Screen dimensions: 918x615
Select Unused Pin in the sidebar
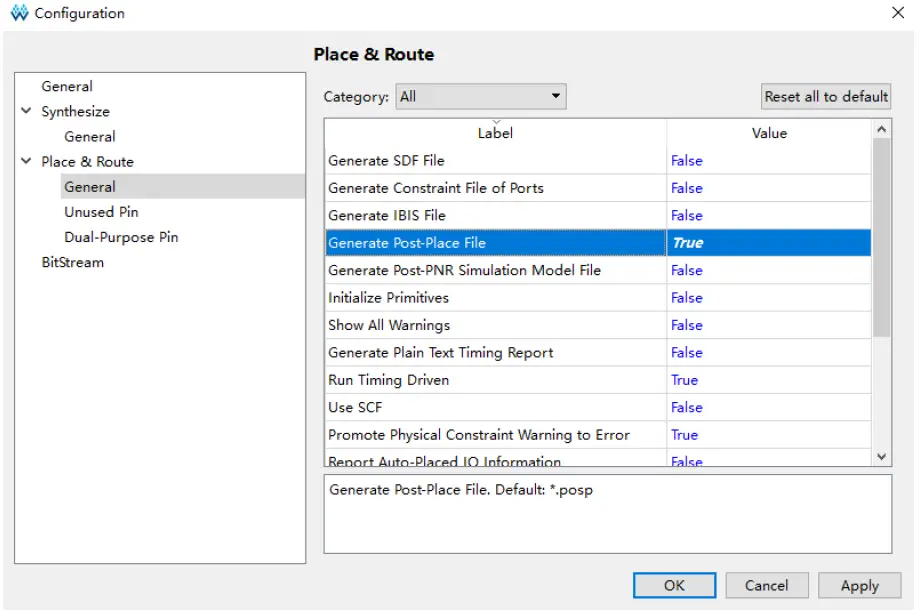101,212
